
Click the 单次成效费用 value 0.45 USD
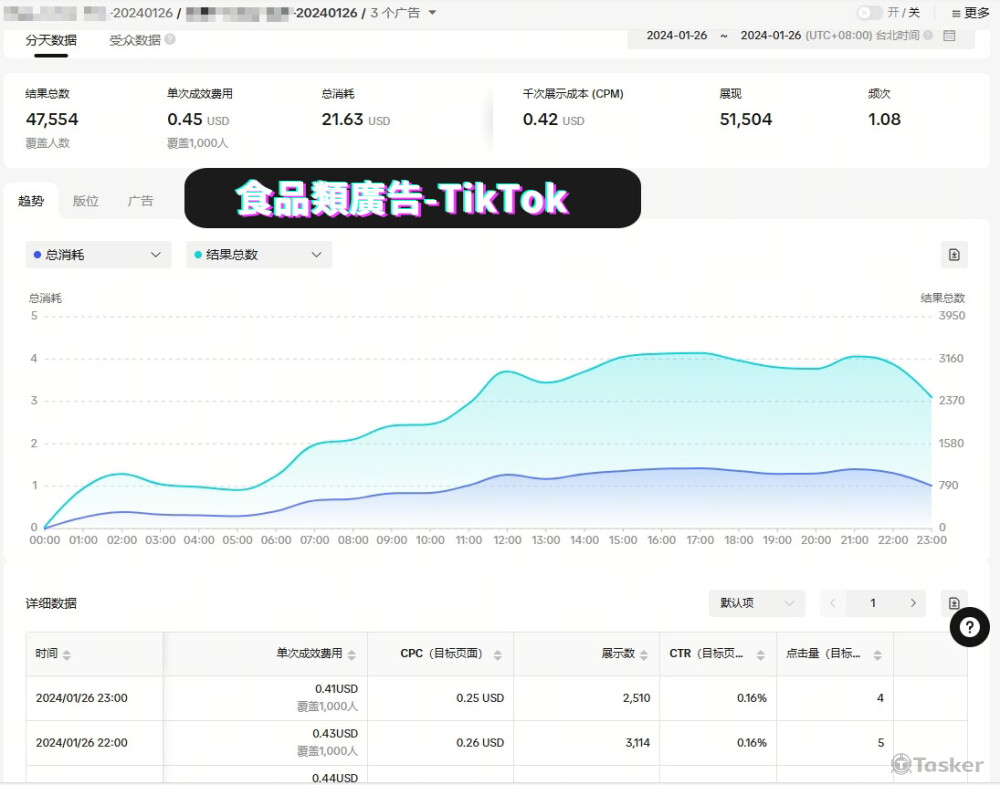198,119
